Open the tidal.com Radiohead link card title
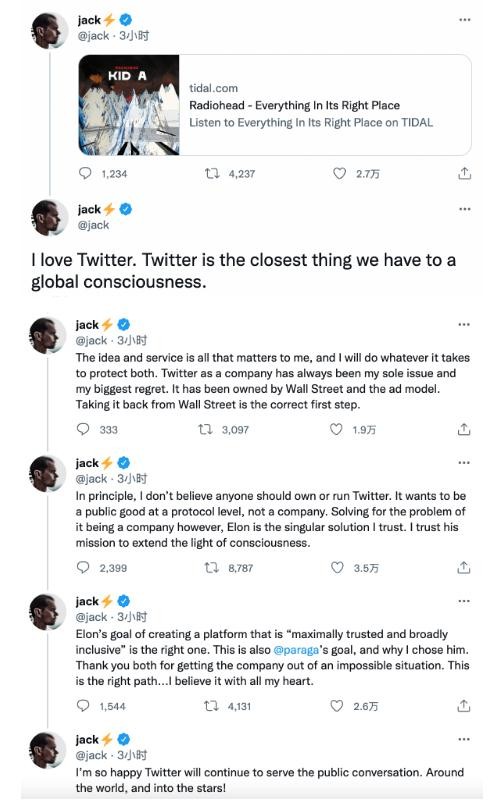The image size is (500, 806). (x=294, y=105)
